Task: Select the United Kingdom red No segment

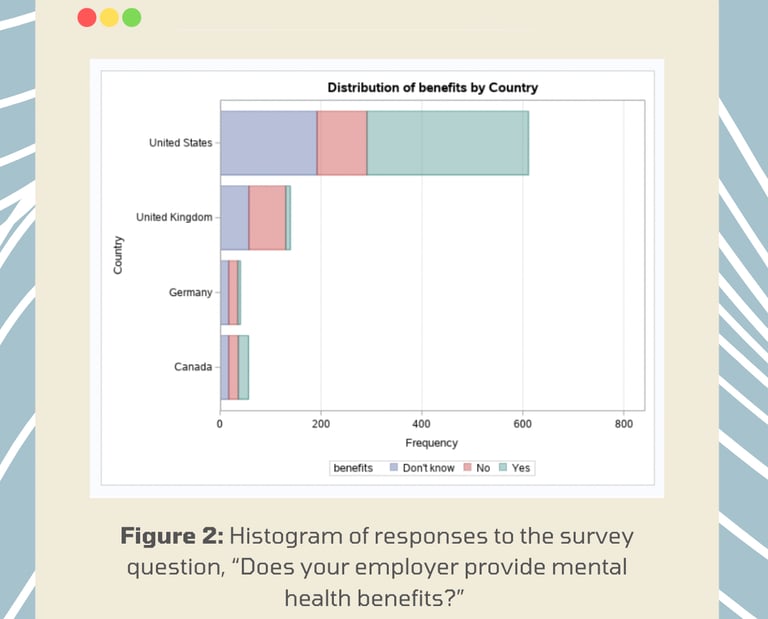Action: coord(267,218)
